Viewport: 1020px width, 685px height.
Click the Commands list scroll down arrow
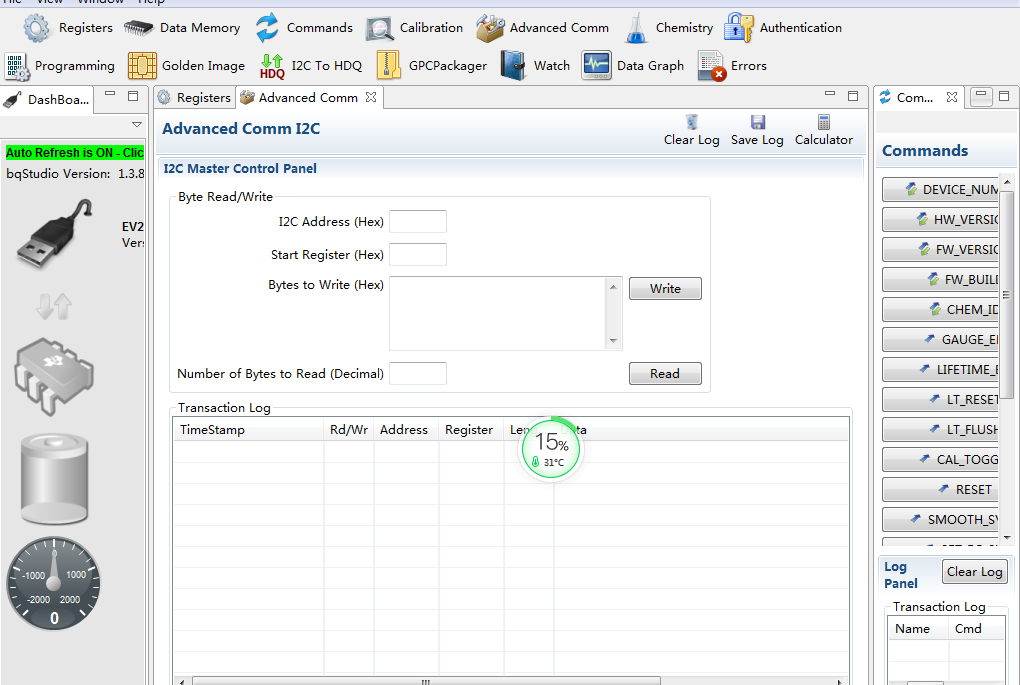1007,538
